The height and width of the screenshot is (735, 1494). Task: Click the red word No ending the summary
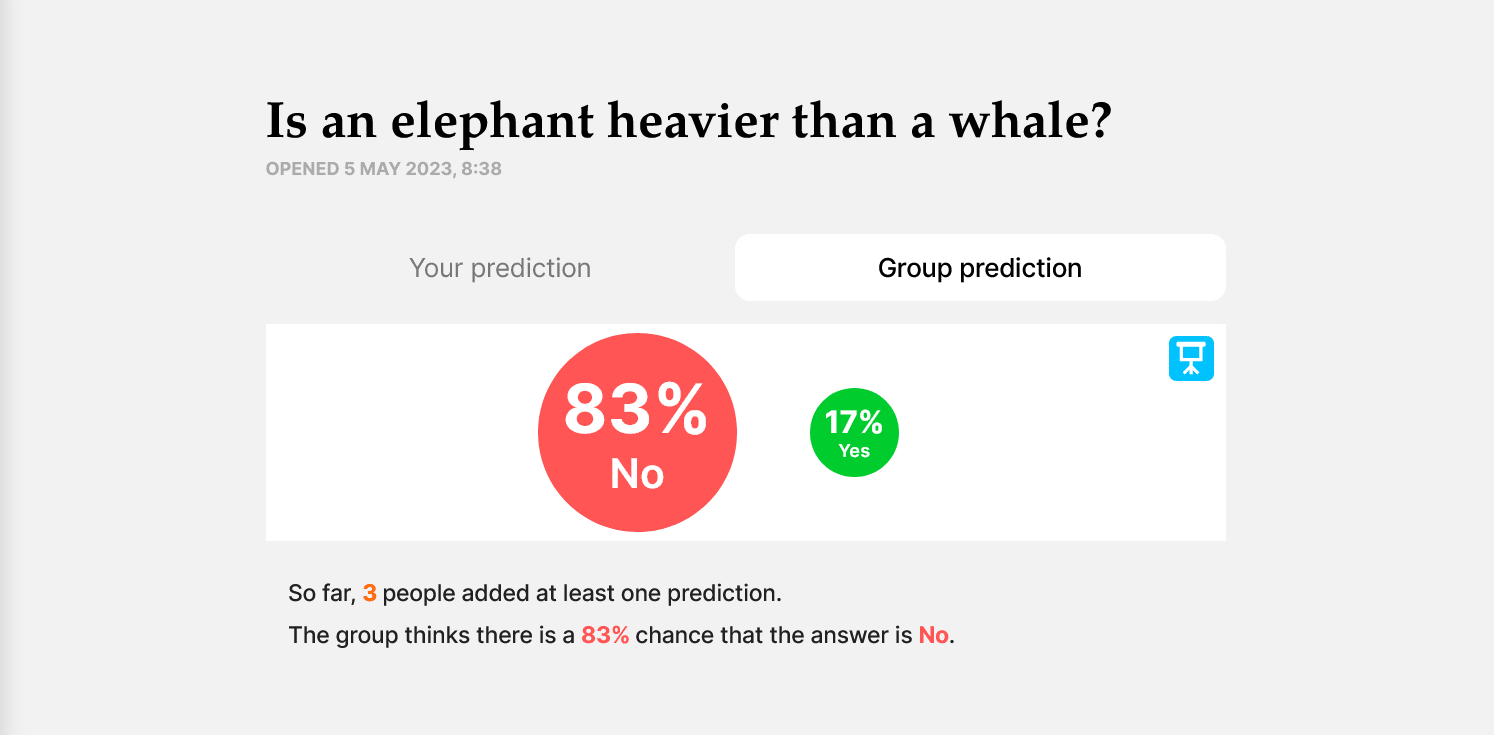tap(933, 635)
